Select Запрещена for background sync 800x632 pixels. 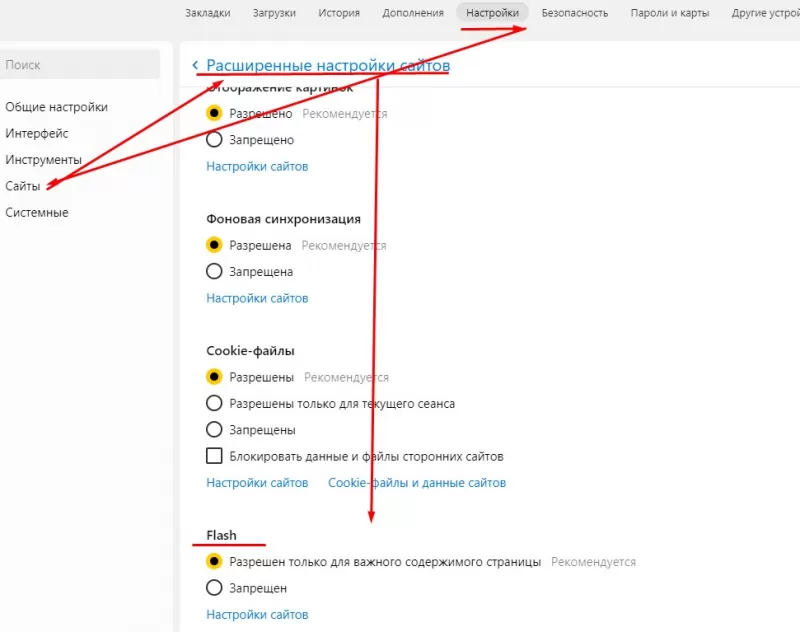(214, 271)
